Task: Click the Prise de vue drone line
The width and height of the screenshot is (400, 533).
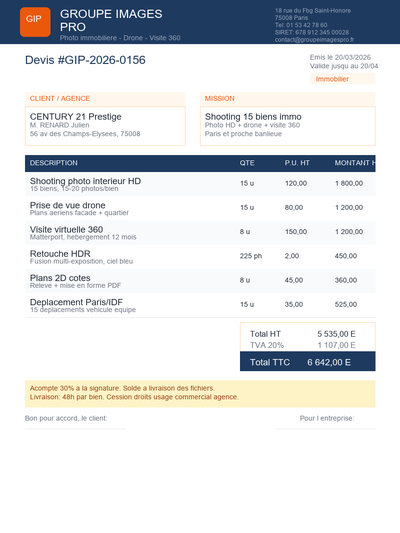Action: point(200,208)
